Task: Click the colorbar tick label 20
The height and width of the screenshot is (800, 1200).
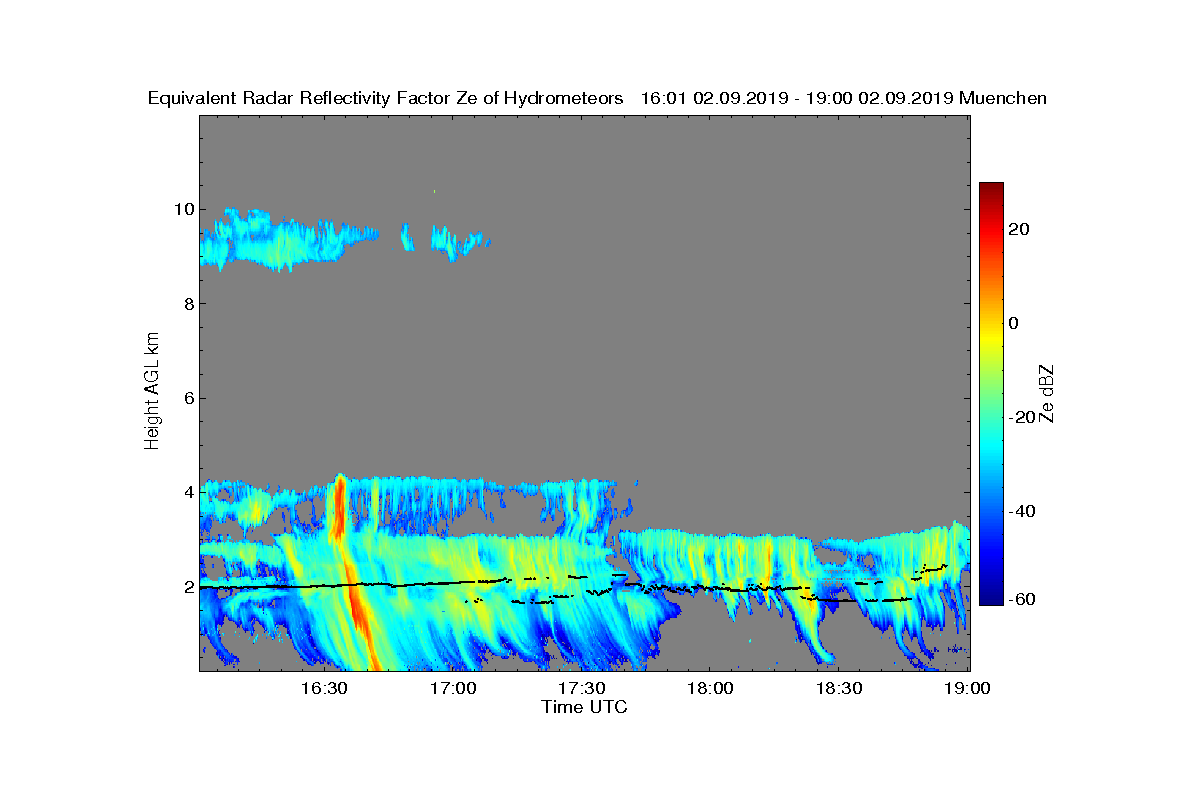Action: pyautogui.click(x=1020, y=229)
